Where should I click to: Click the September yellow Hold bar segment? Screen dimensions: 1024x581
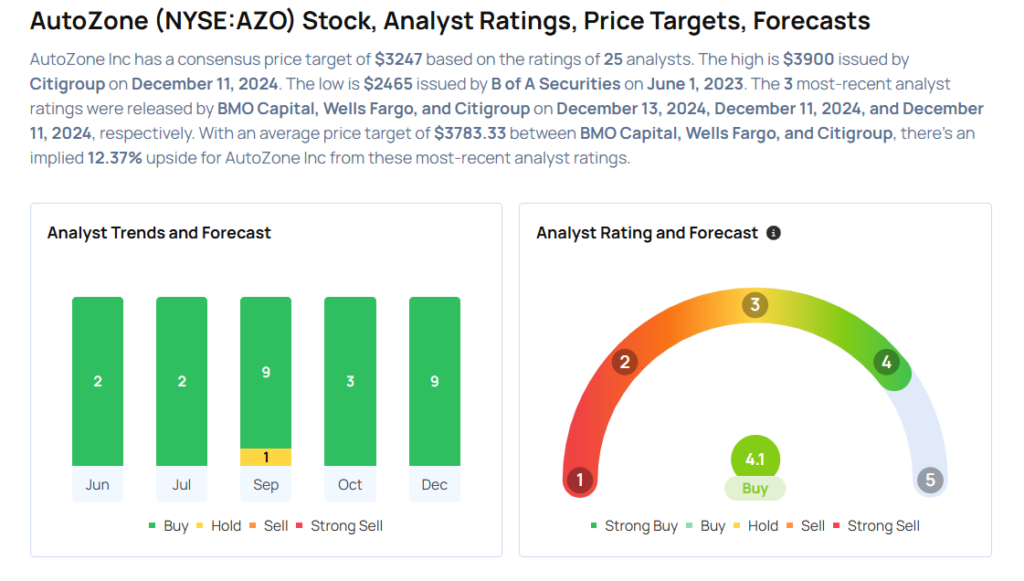click(x=266, y=457)
